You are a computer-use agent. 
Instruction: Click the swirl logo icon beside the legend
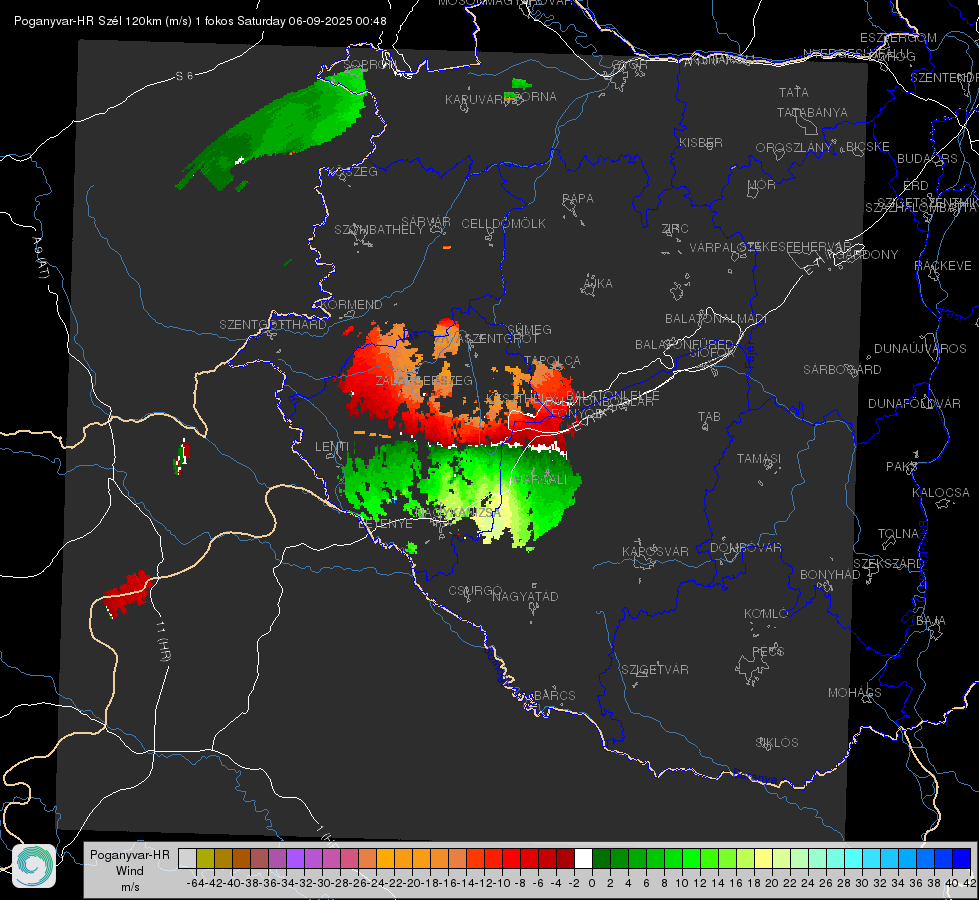click(34, 866)
